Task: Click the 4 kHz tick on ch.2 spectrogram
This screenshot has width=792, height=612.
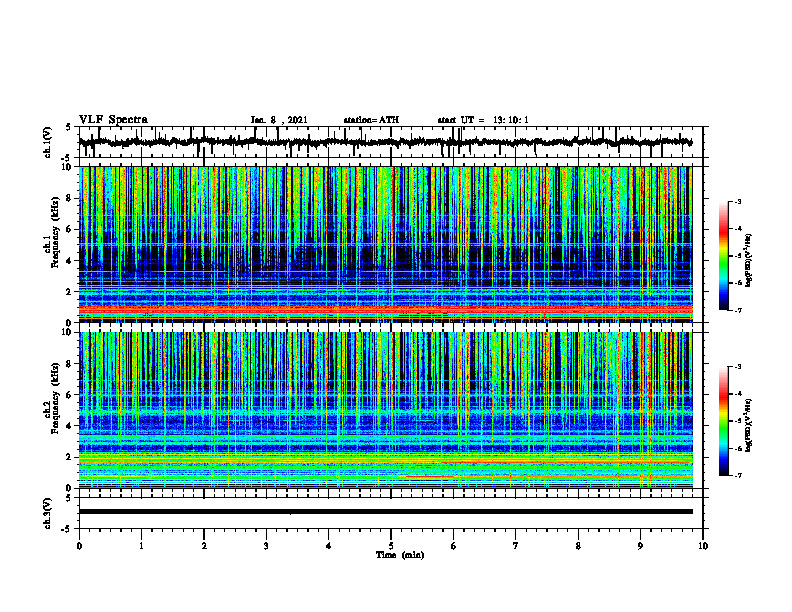Action: tap(71, 426)
